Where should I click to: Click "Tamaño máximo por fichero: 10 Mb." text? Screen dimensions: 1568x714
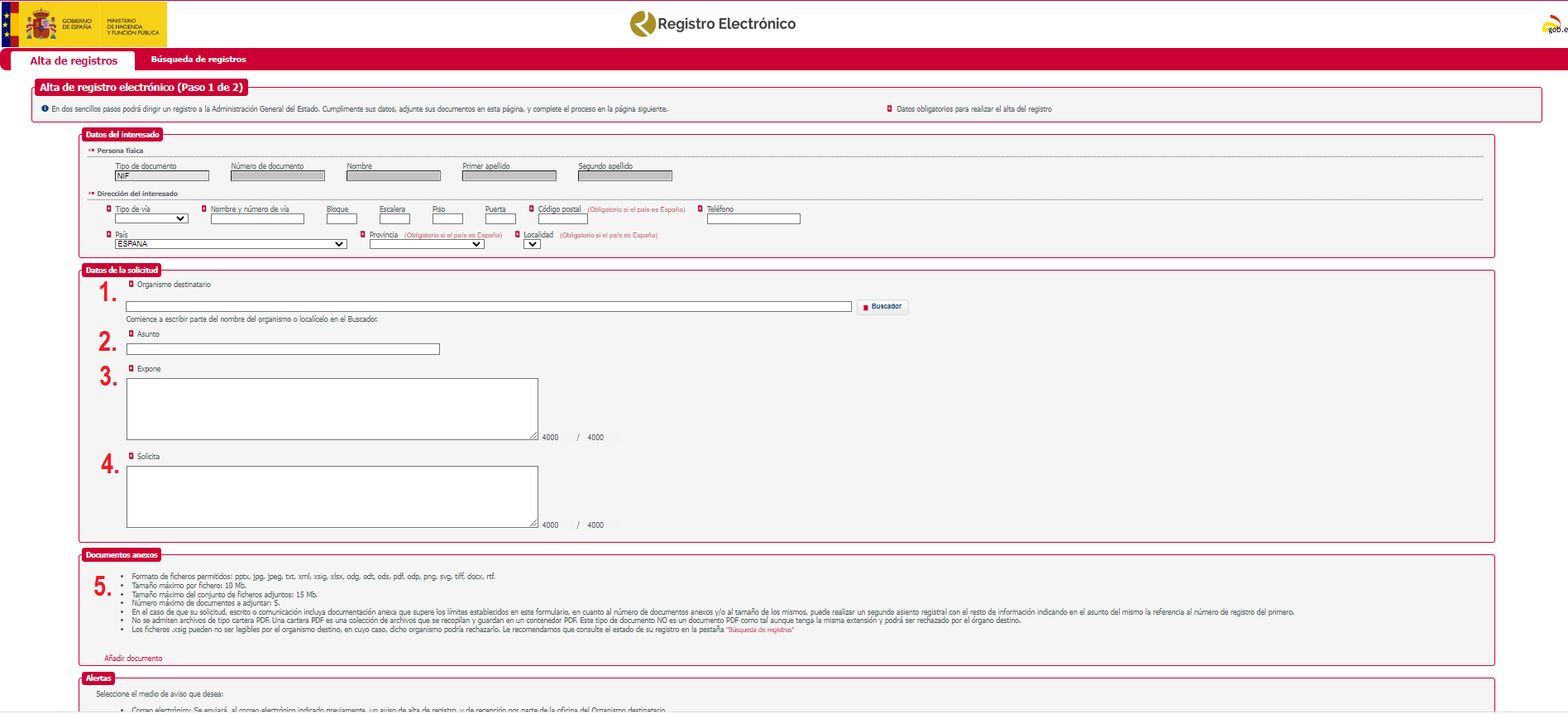189,586
